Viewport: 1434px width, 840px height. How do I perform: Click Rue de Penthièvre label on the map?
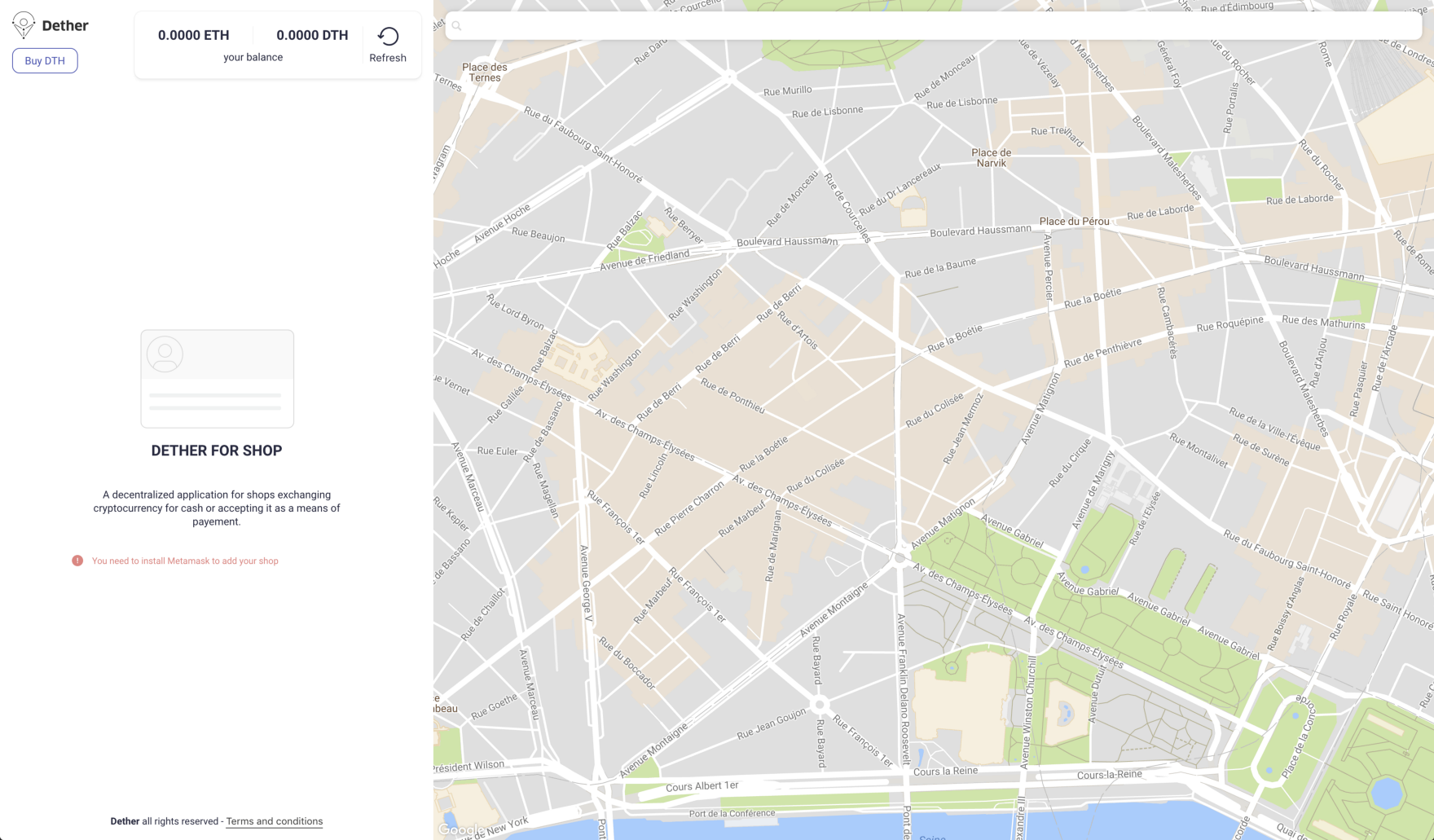pyautogui.click(x=1102, y=352)
